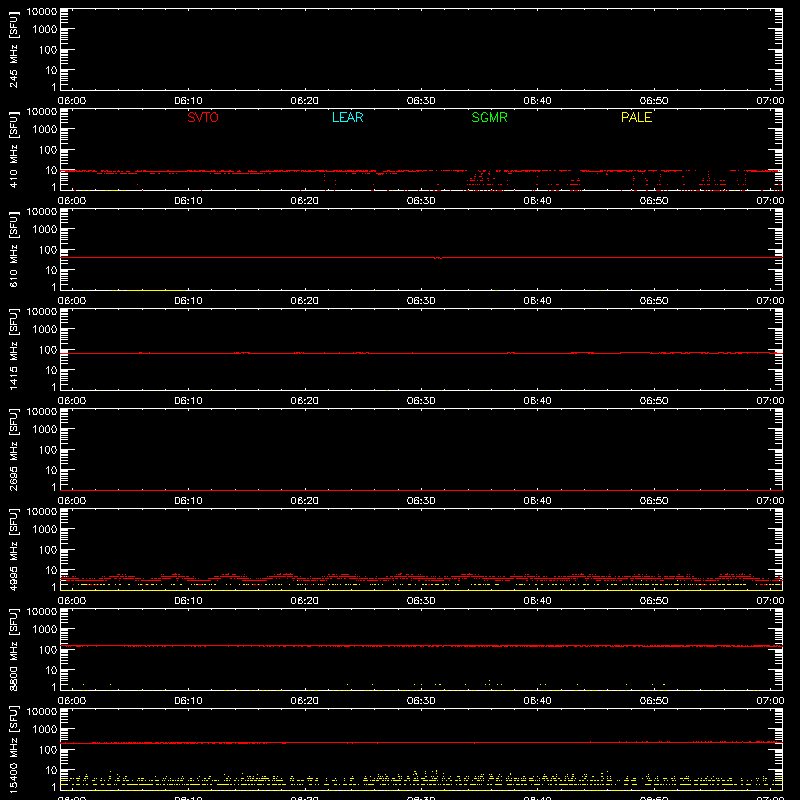Select the 4995 MHz [SFU] axis title

[x=13, y=549]
